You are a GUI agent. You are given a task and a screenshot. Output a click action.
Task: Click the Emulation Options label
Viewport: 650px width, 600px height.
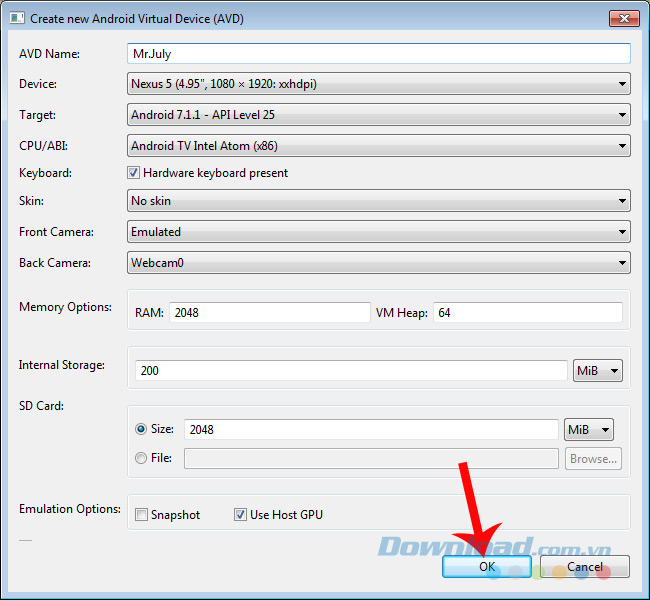70,509
